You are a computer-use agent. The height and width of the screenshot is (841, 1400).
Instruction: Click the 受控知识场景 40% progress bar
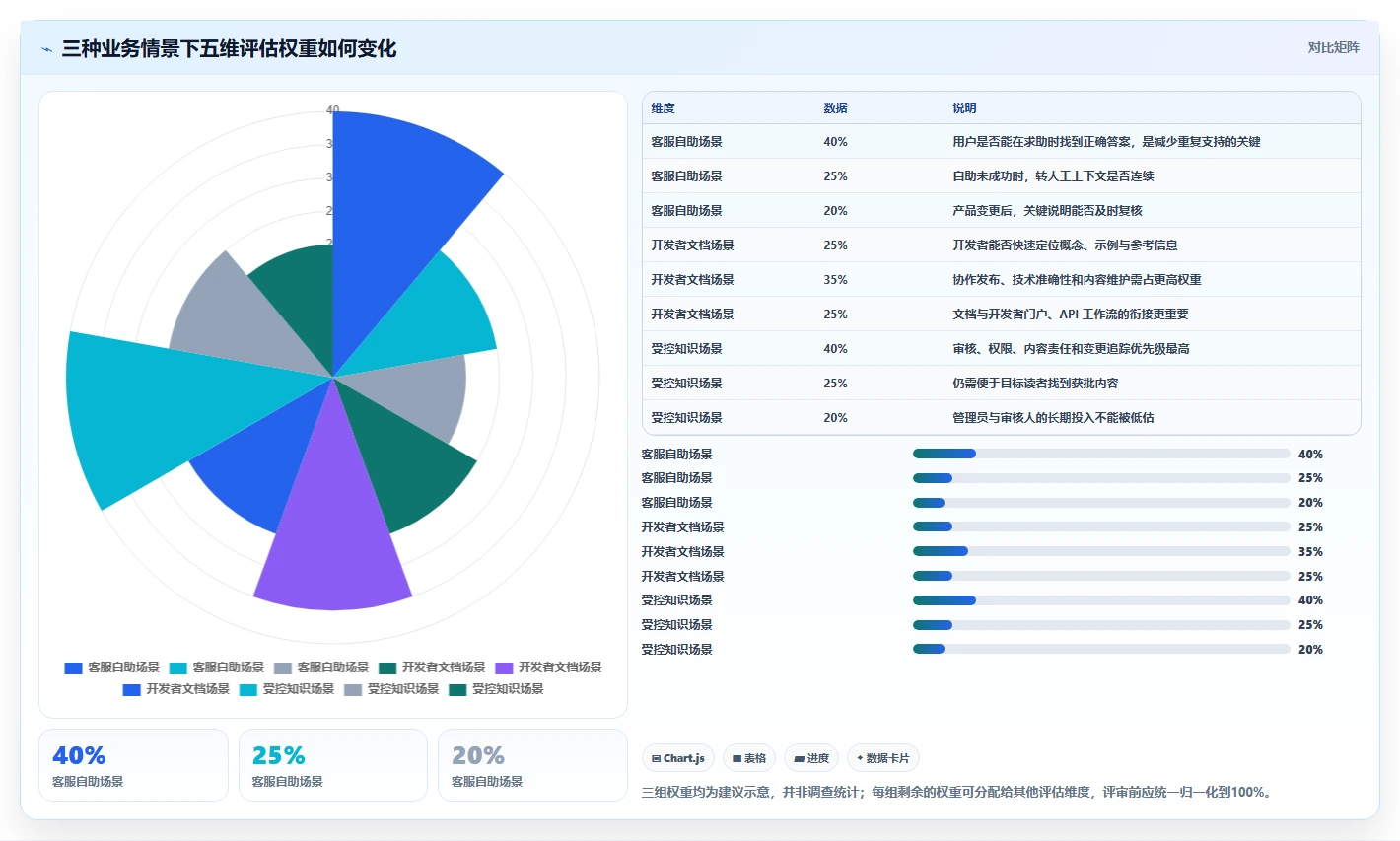(x=1101, y=600)
